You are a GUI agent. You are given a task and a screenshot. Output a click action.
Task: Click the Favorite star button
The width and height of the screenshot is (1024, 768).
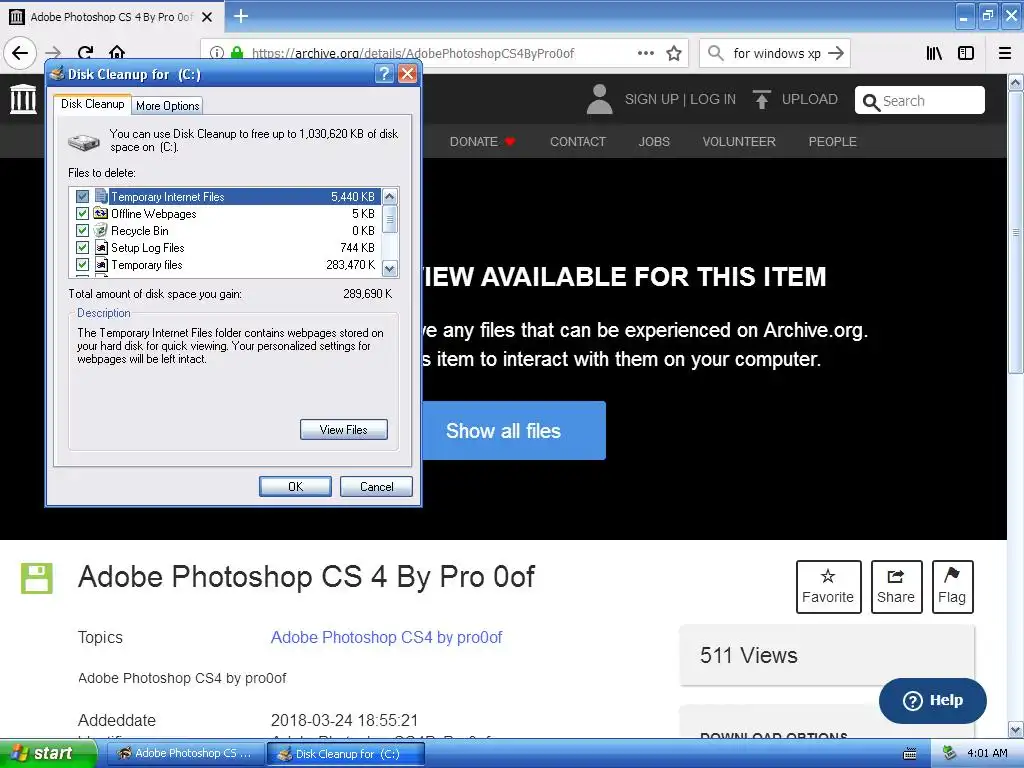coord(828,586)
